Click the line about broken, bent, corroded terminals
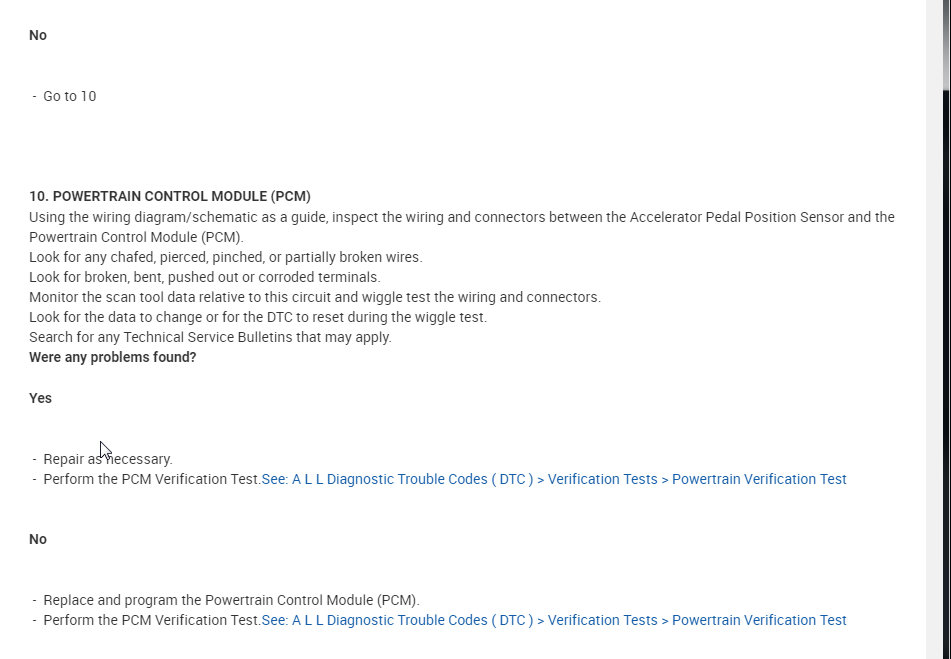Image resolution: width=951 pixels, height=659 pixels. [205, 277]
